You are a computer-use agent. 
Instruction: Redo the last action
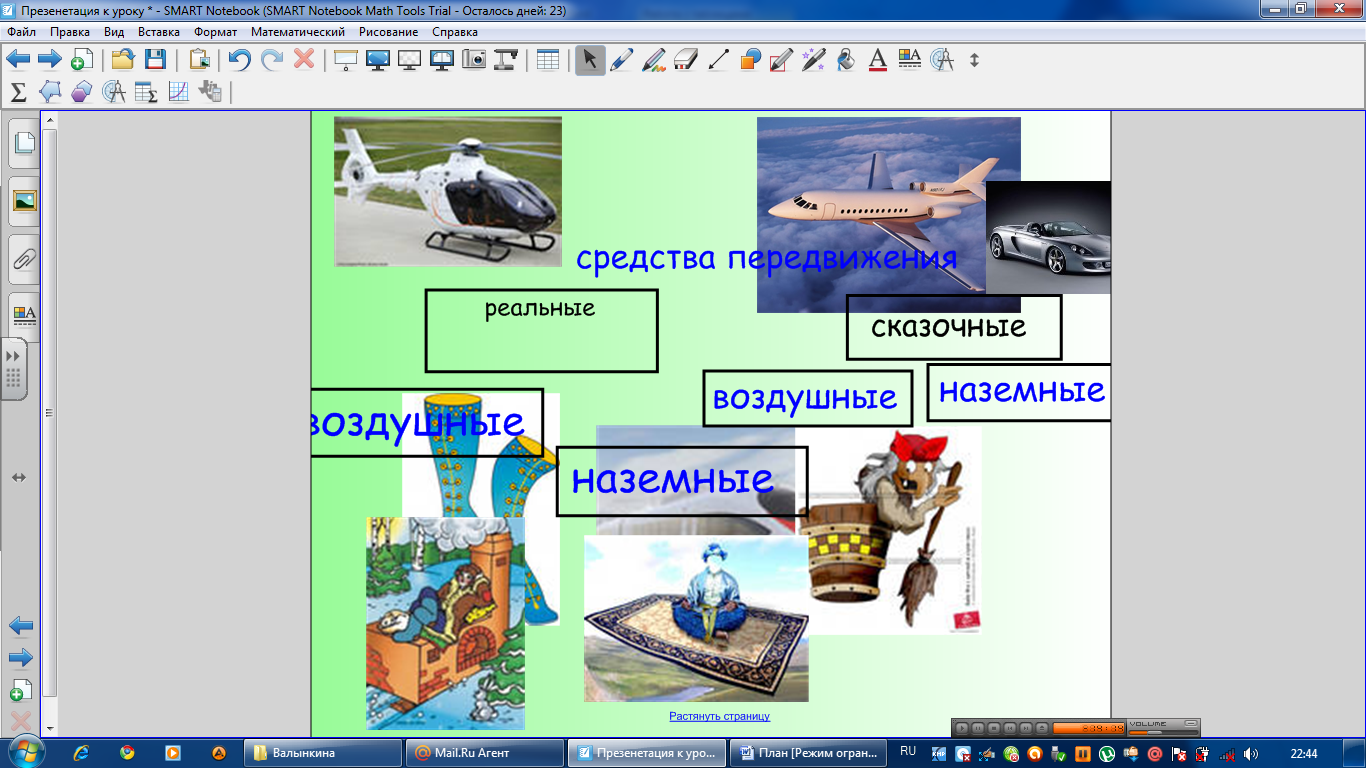(272, 60)
